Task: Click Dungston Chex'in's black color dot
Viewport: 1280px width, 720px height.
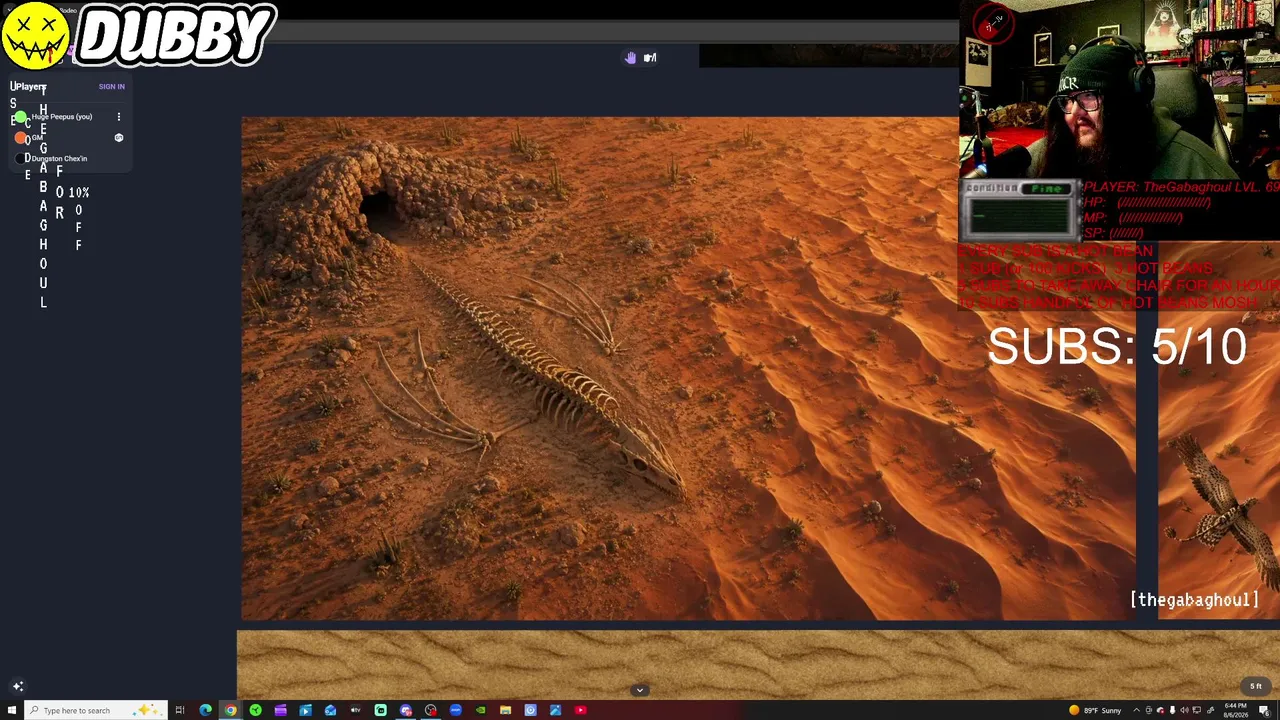Action: (20, 158)
